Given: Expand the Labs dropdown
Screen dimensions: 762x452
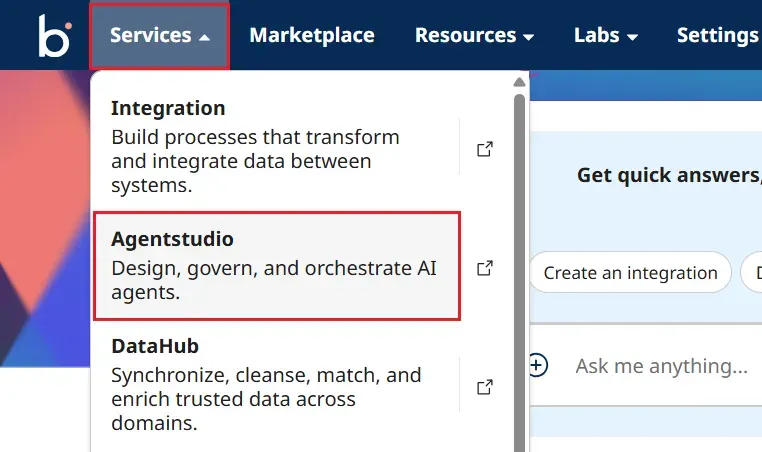Looking at the screenshot, I should 605,36.
